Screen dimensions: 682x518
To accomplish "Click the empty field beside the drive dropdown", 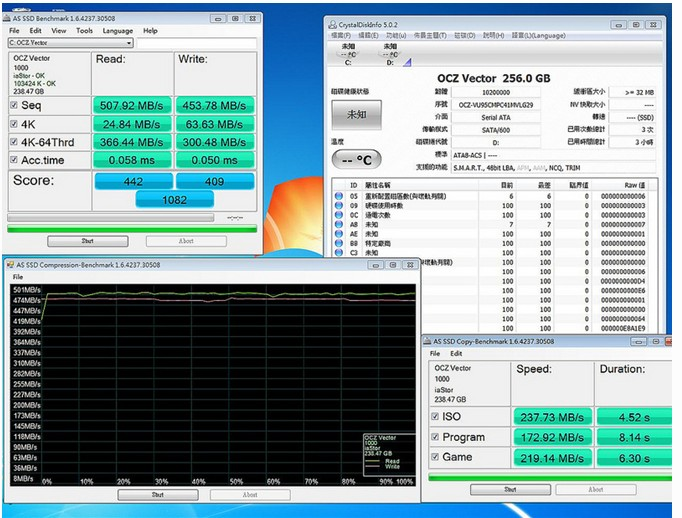I will pos(197,43).
